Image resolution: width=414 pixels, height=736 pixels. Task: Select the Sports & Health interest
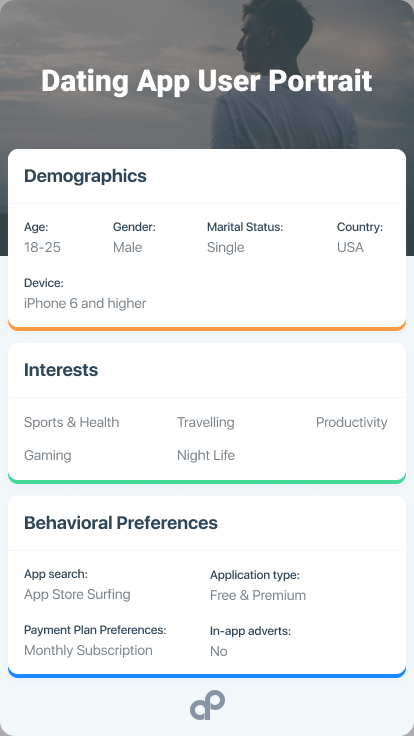tap(71, 422)
